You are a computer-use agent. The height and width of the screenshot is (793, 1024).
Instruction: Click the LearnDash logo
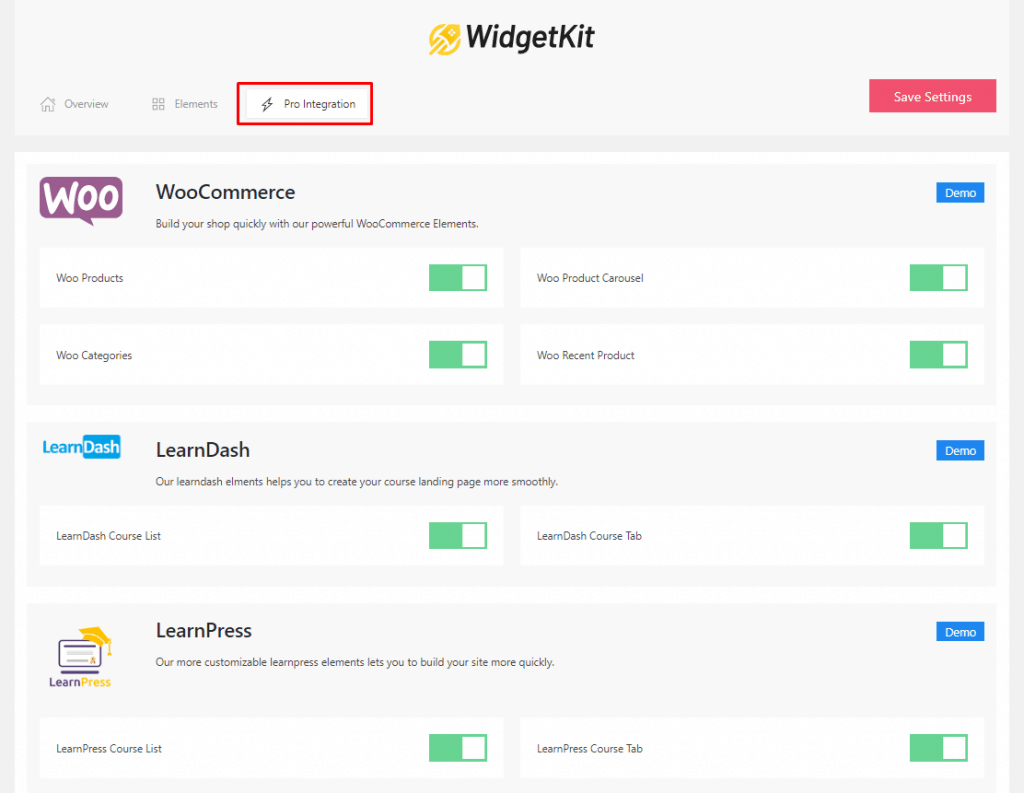[82, 447]
